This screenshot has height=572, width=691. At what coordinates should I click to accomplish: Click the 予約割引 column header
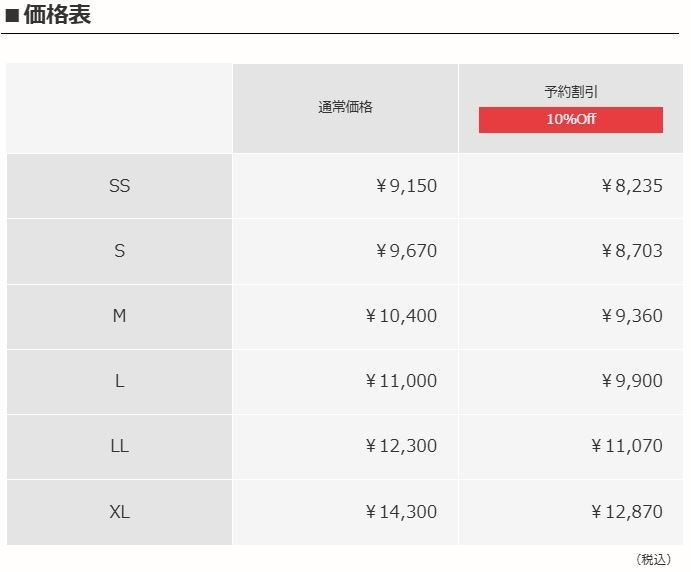coord(571,92)
